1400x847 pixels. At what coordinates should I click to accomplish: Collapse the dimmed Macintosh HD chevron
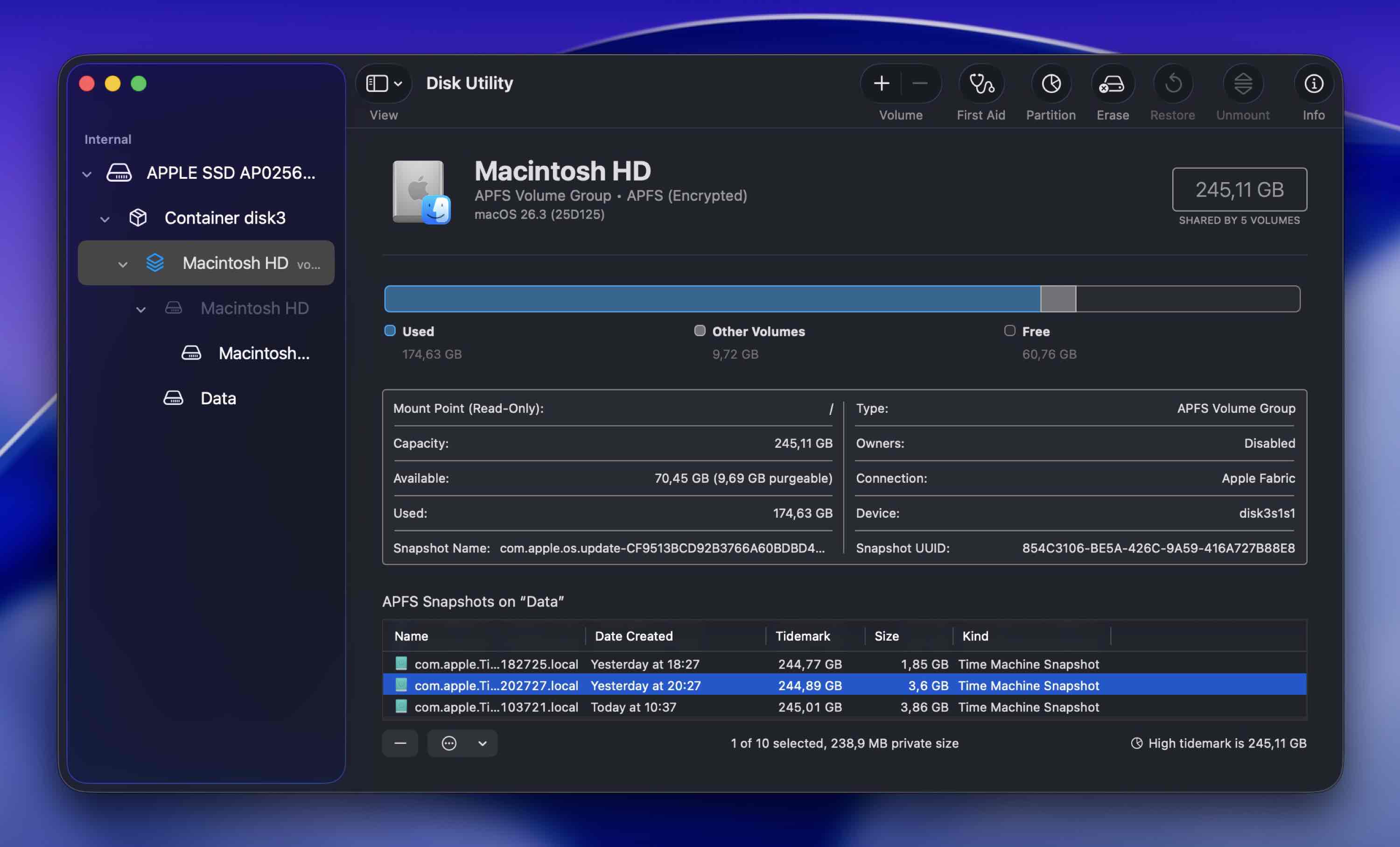pos(141,309)
